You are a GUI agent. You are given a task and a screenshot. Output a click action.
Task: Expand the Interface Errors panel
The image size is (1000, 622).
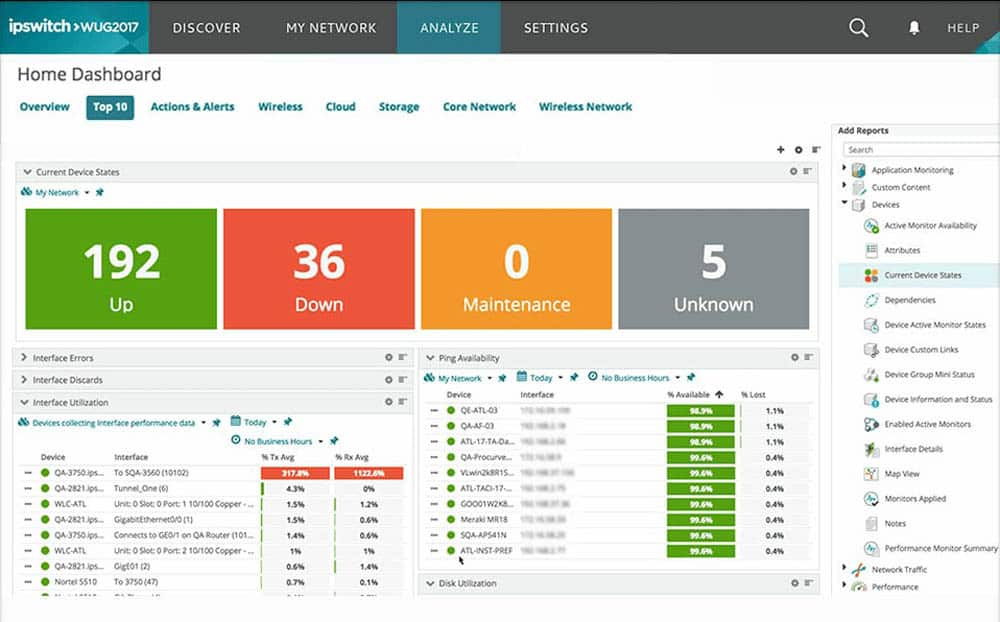pos(24,357)
